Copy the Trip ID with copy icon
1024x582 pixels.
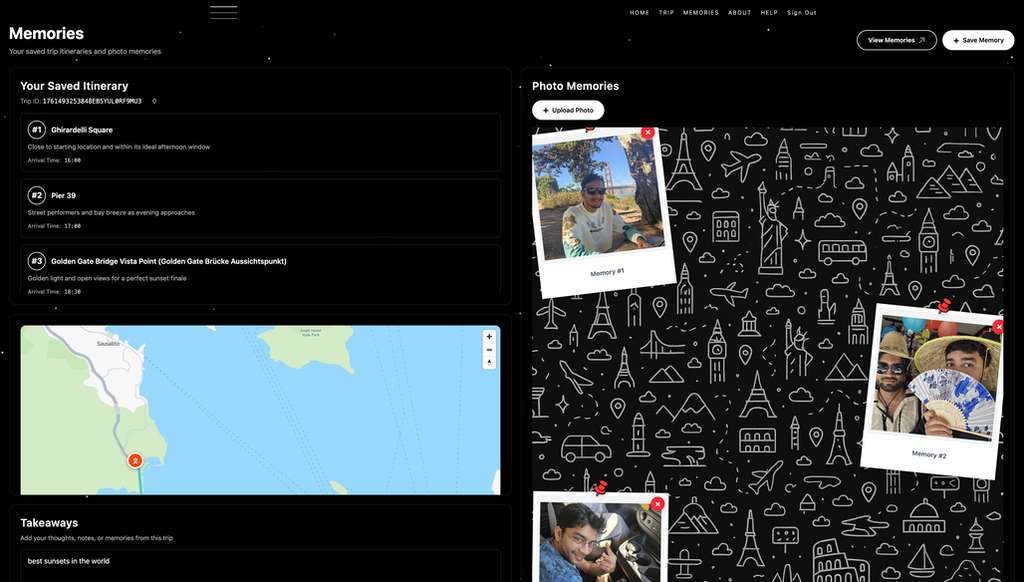point(154,101)
